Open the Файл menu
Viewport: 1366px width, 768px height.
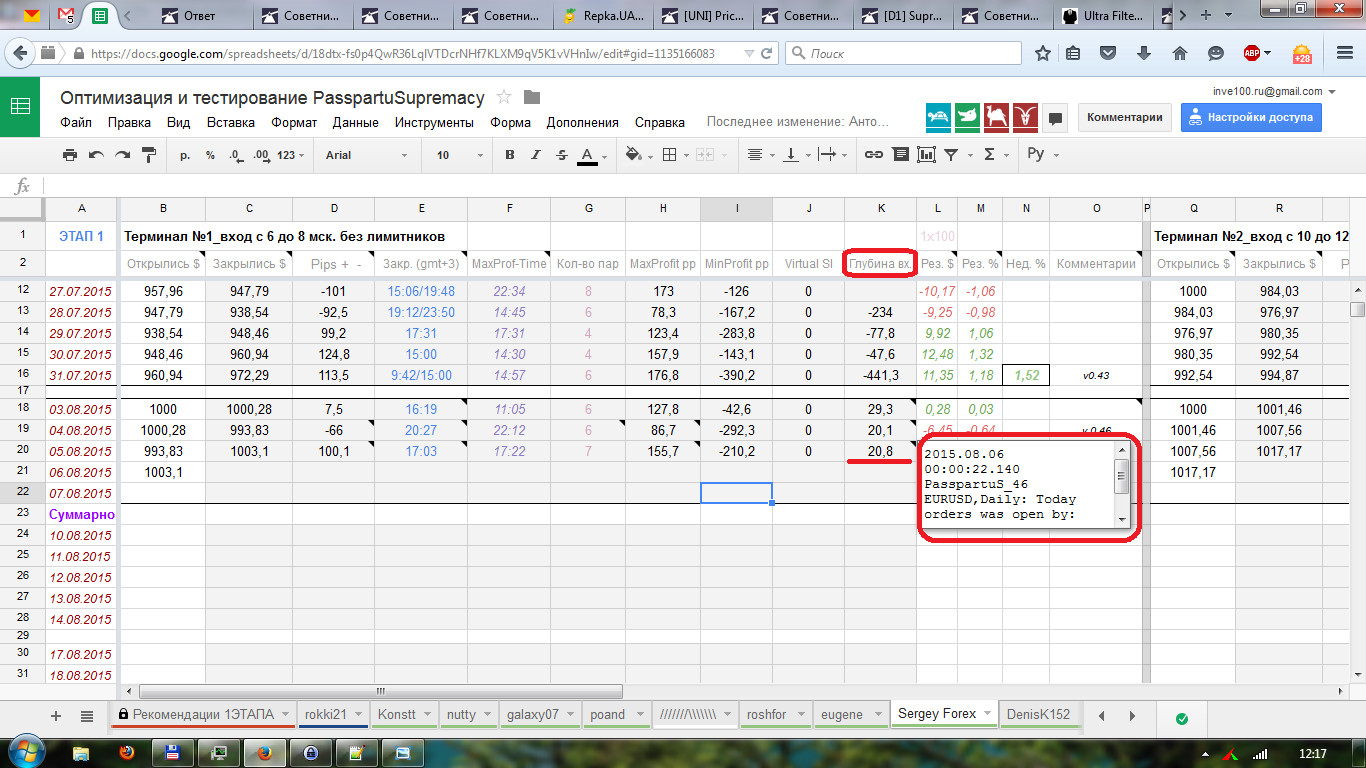(x=76, y=122)
